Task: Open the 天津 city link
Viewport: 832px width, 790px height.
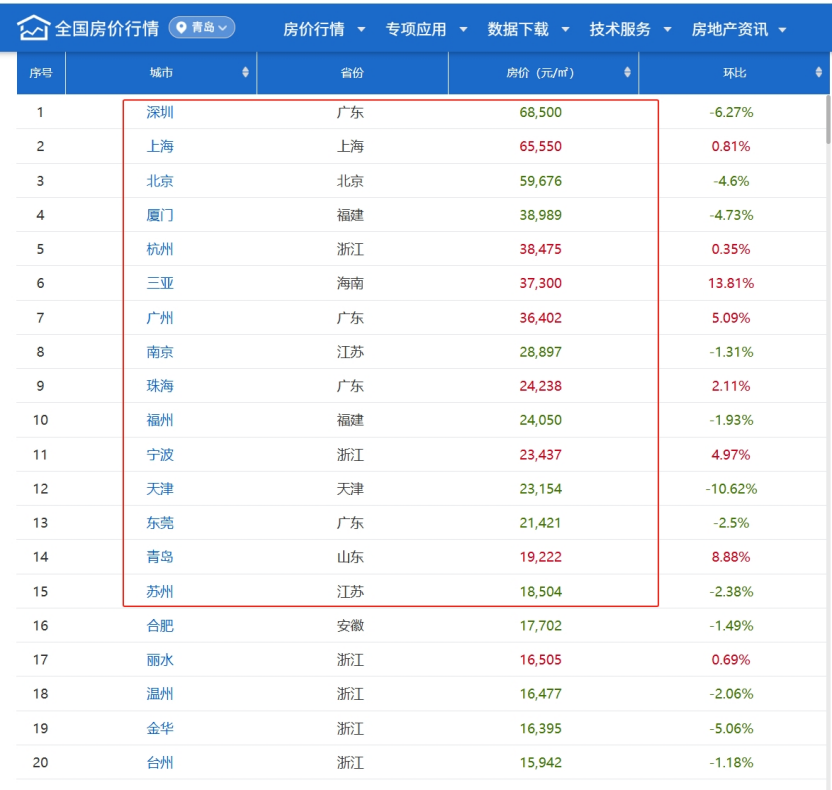Action: [160, 489]
